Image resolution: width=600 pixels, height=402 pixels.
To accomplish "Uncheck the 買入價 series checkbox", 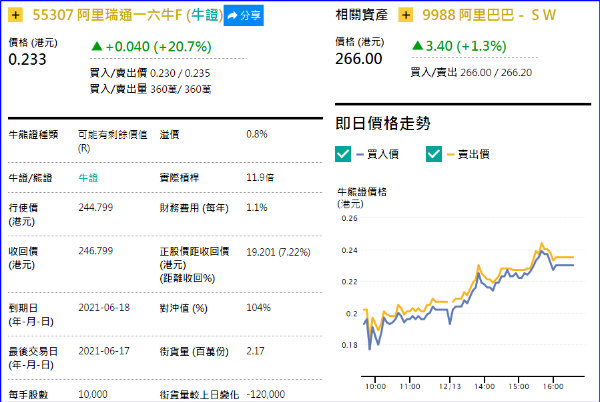I will coord(343,154).
